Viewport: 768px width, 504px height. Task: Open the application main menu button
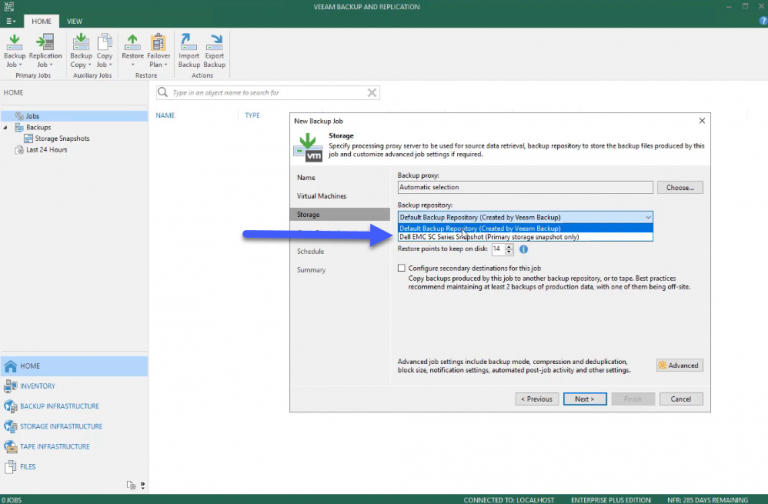(x=10, y=21)
